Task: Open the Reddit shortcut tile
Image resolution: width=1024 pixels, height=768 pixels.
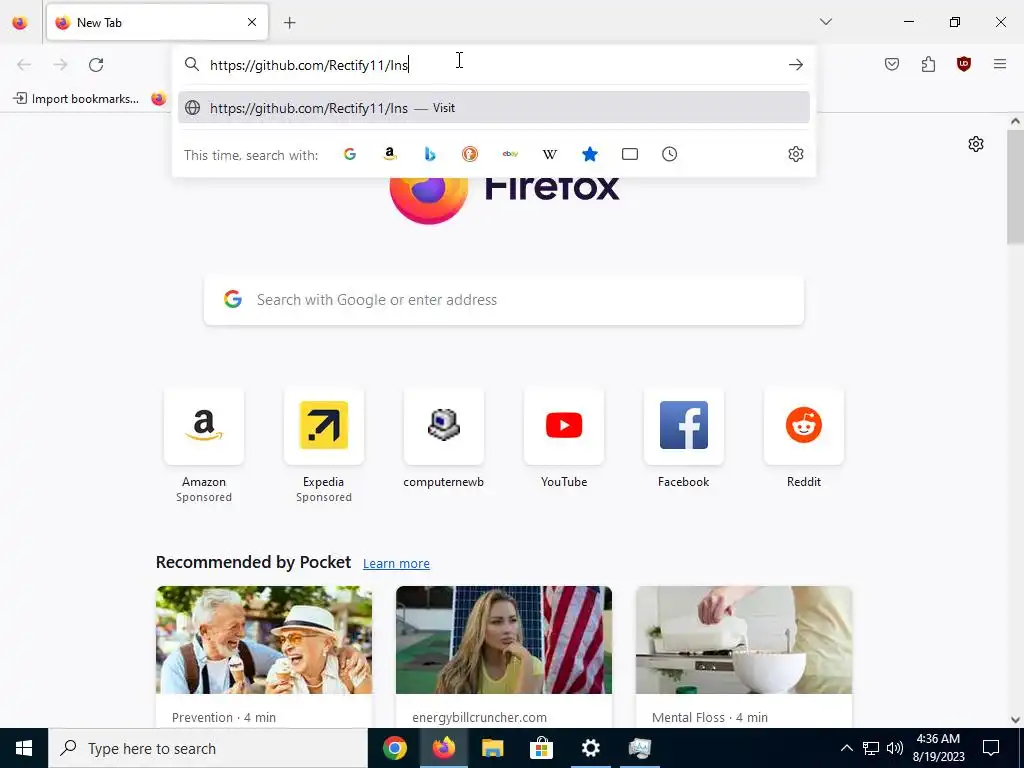Action: point(804,426)
